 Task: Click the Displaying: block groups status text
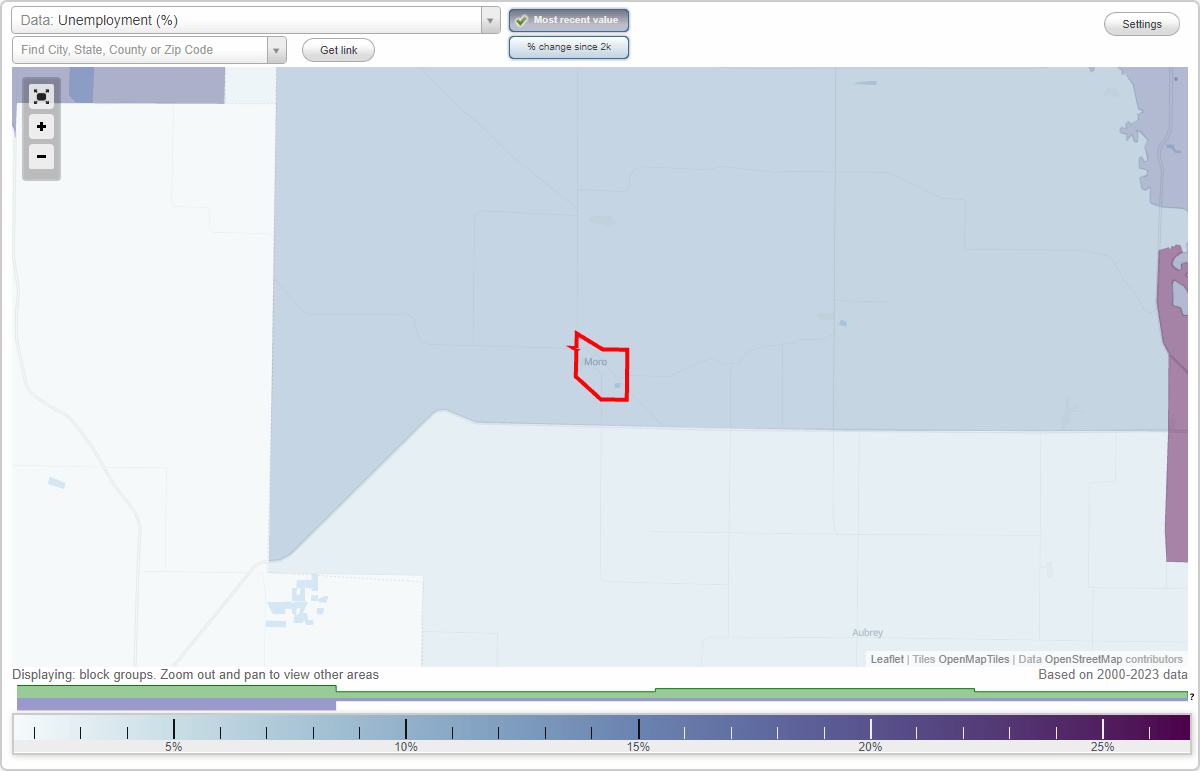pyautogui.click(x=195, y=675)
